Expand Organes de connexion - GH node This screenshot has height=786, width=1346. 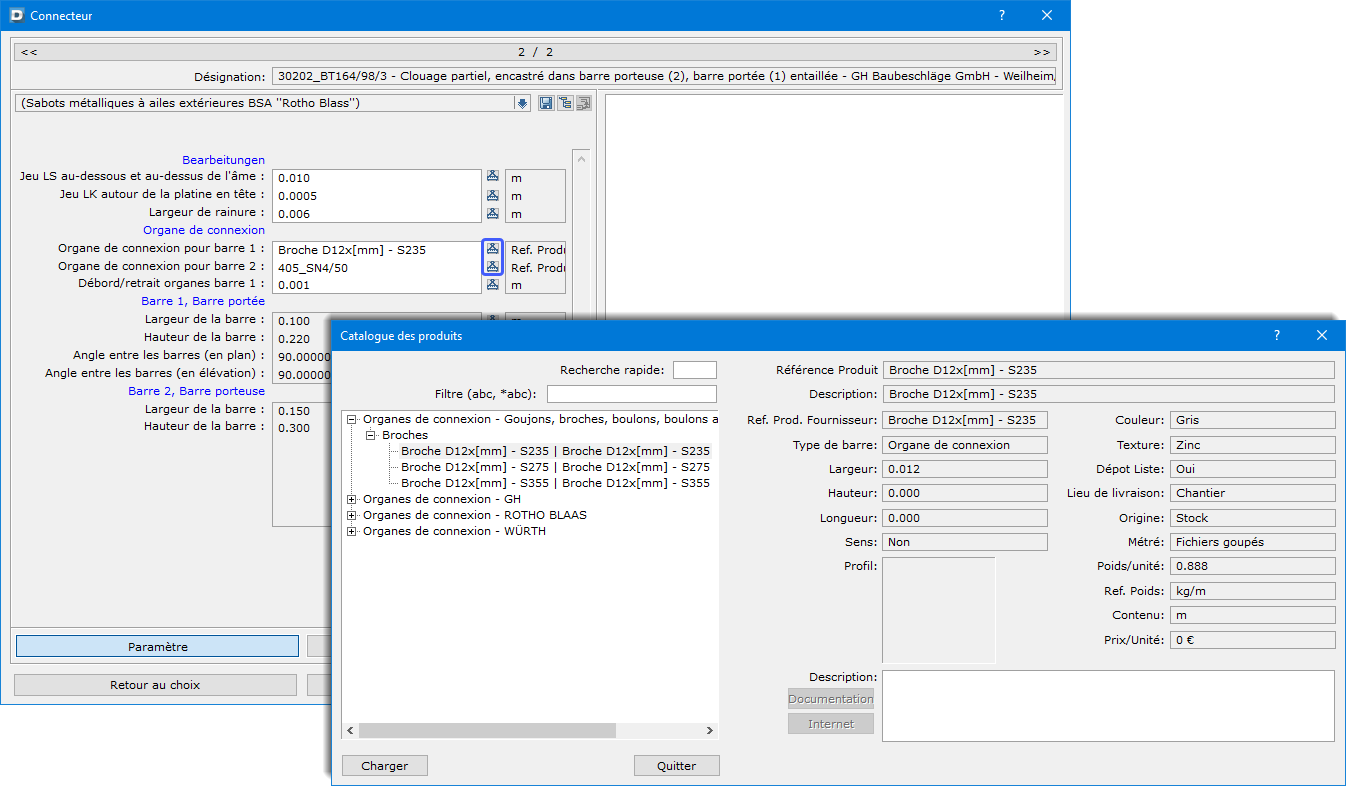pos(351,499)
